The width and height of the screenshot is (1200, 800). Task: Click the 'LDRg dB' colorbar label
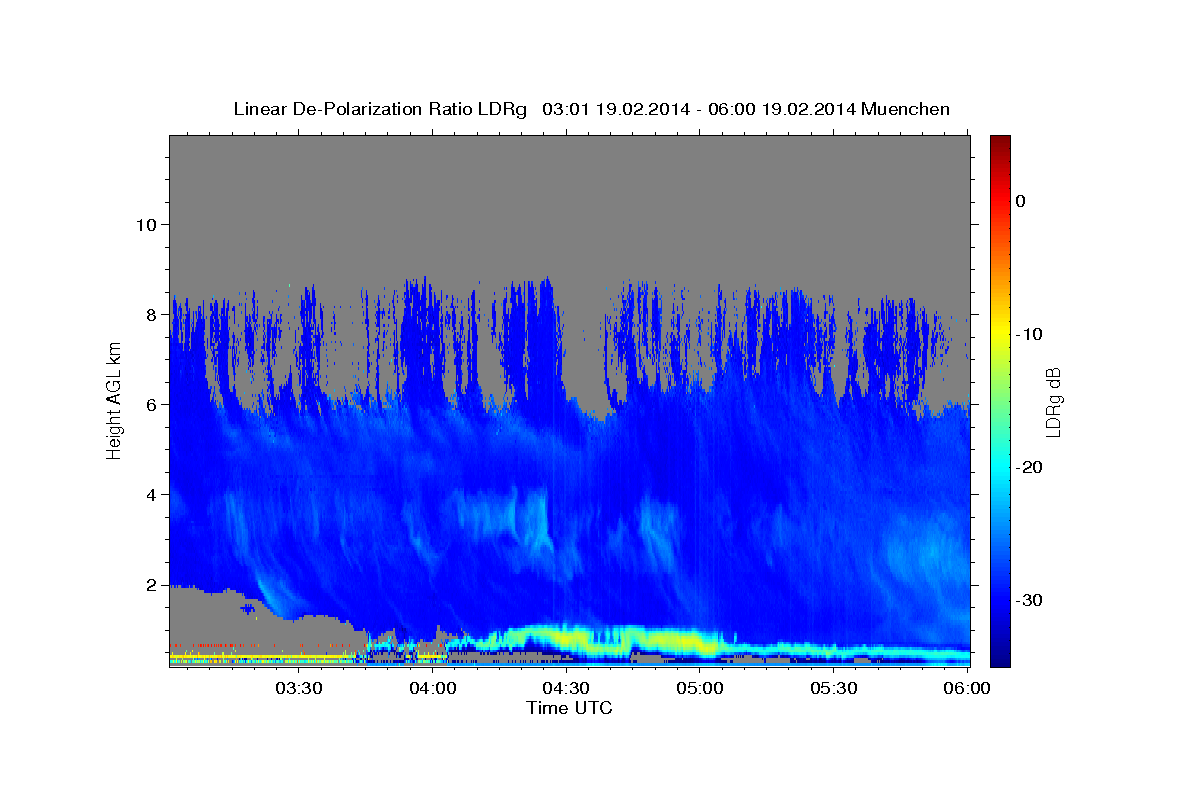pyautogui.click(x=1052, y=402)
